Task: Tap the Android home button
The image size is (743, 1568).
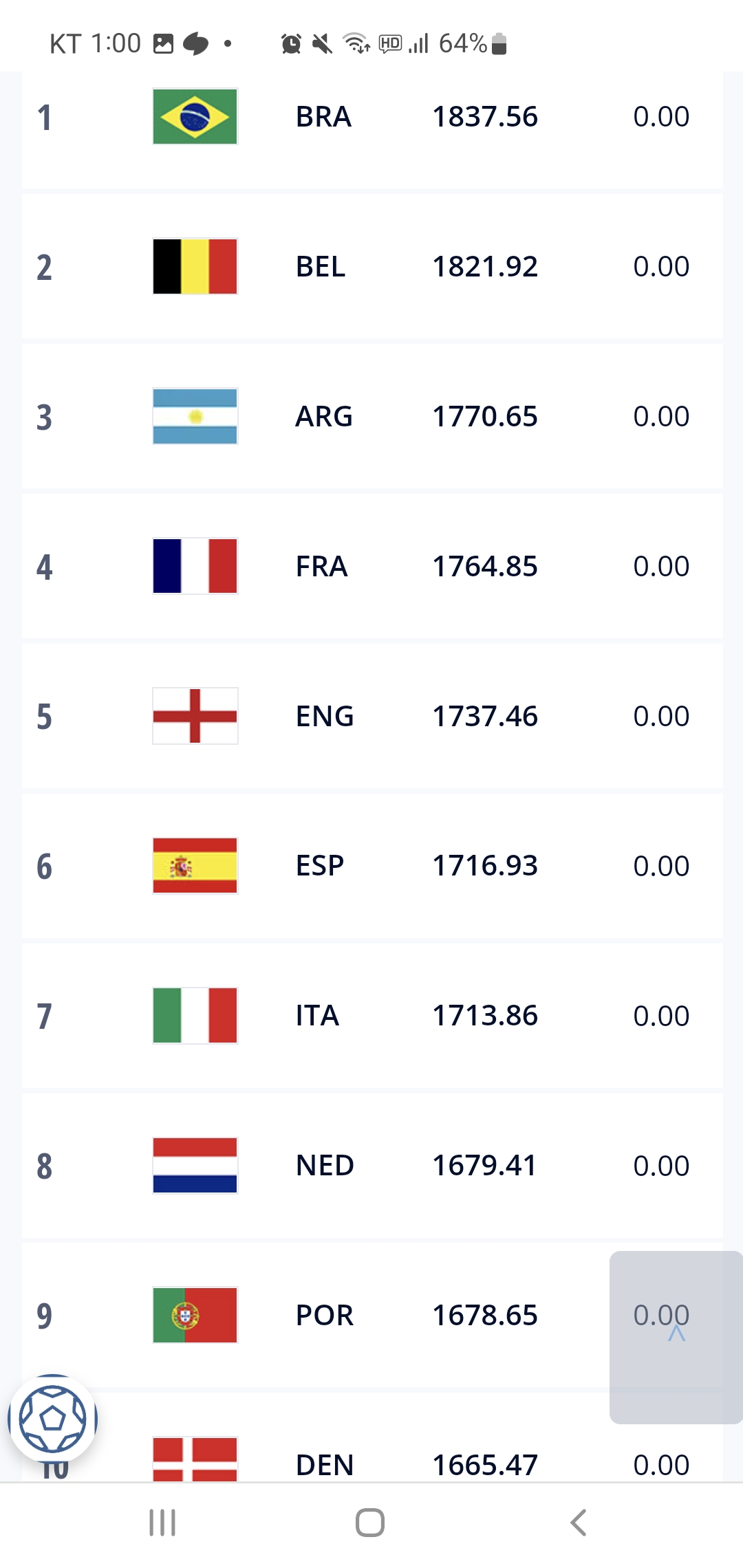Action: pos(370,1523)
